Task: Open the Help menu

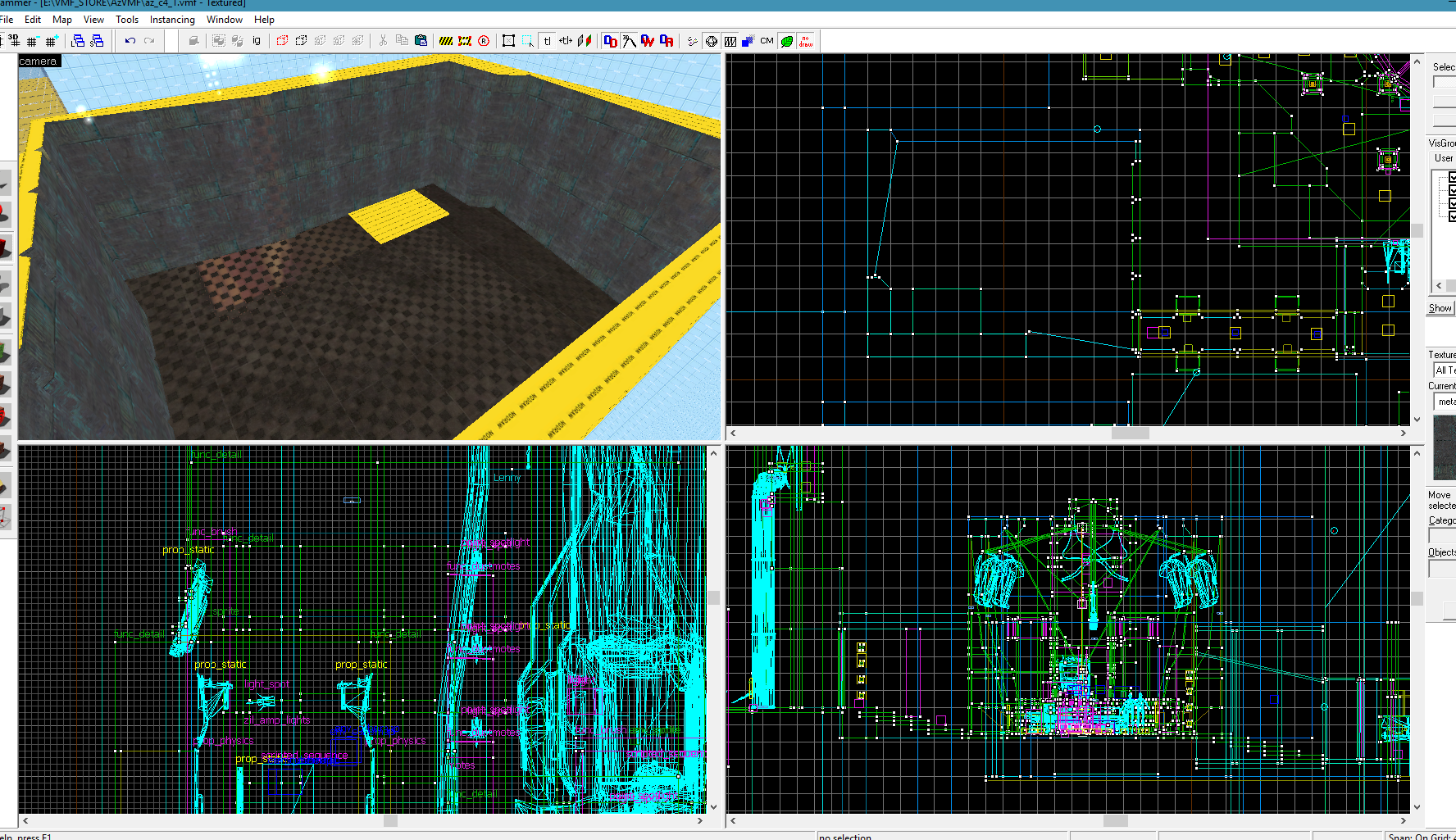Action: 264,20
